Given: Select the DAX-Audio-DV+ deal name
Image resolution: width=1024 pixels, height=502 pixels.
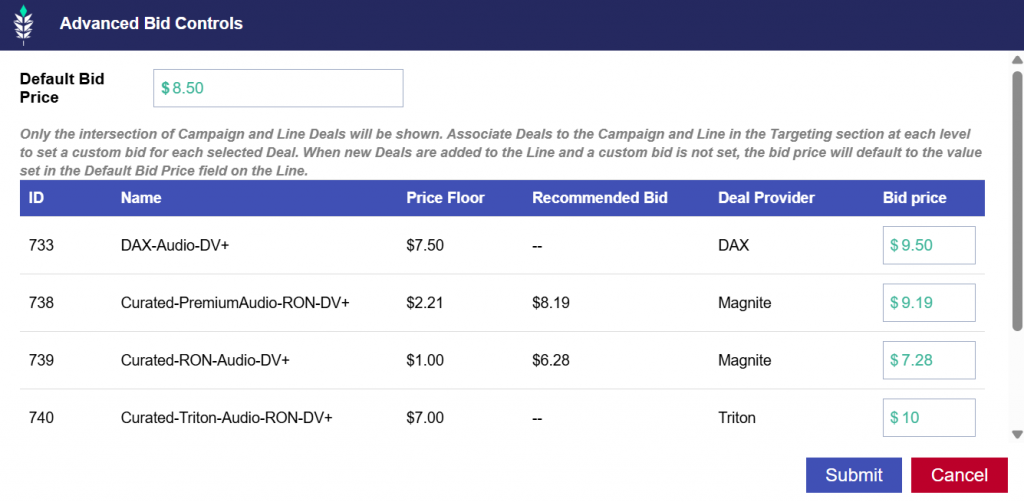Looking at the screenshot, I should click(x=174, y=245).
